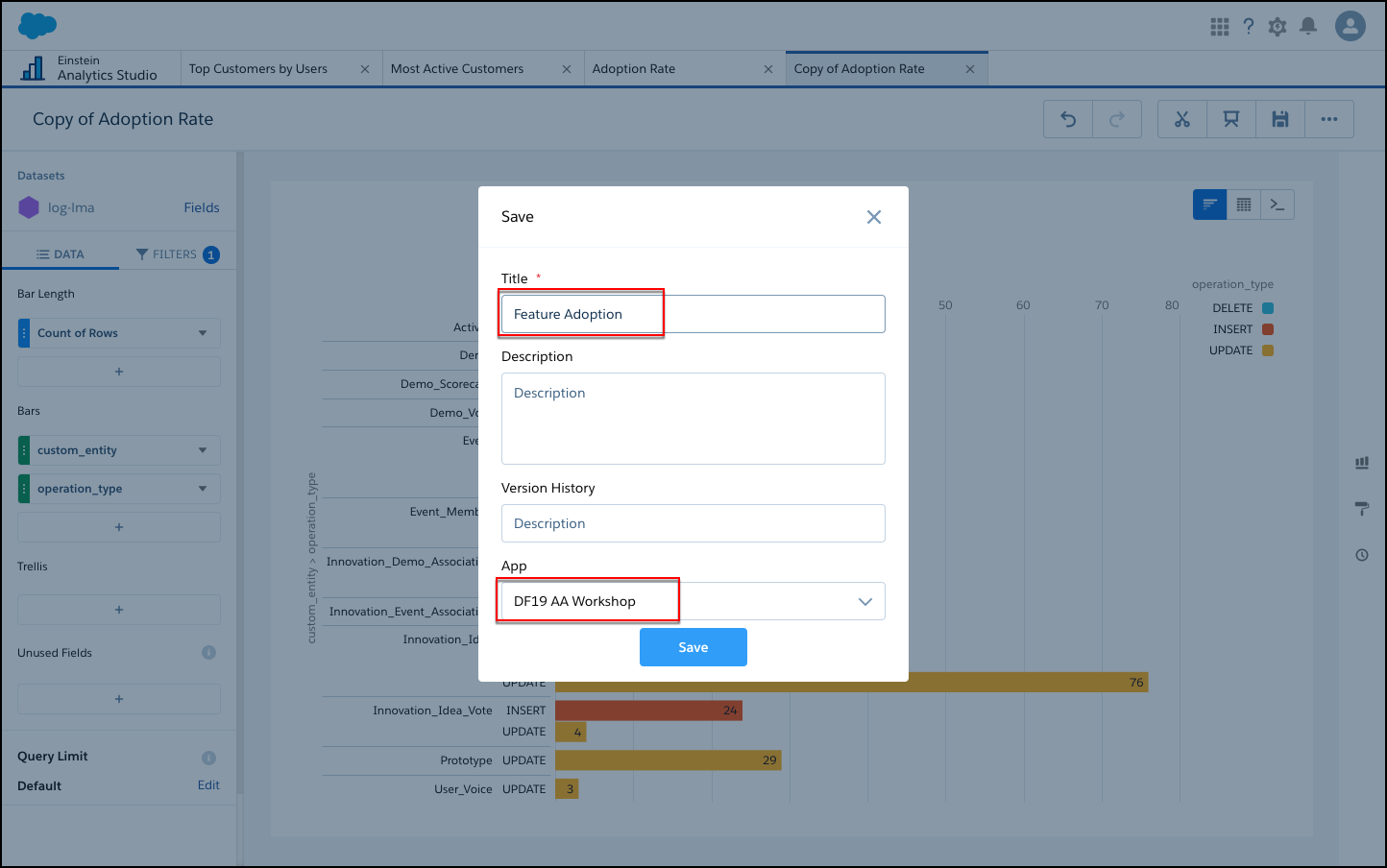Close the Copy of Adoption Rate tab
The image size is (1387, 868).
pyautogui.click(x=970, y=69)
